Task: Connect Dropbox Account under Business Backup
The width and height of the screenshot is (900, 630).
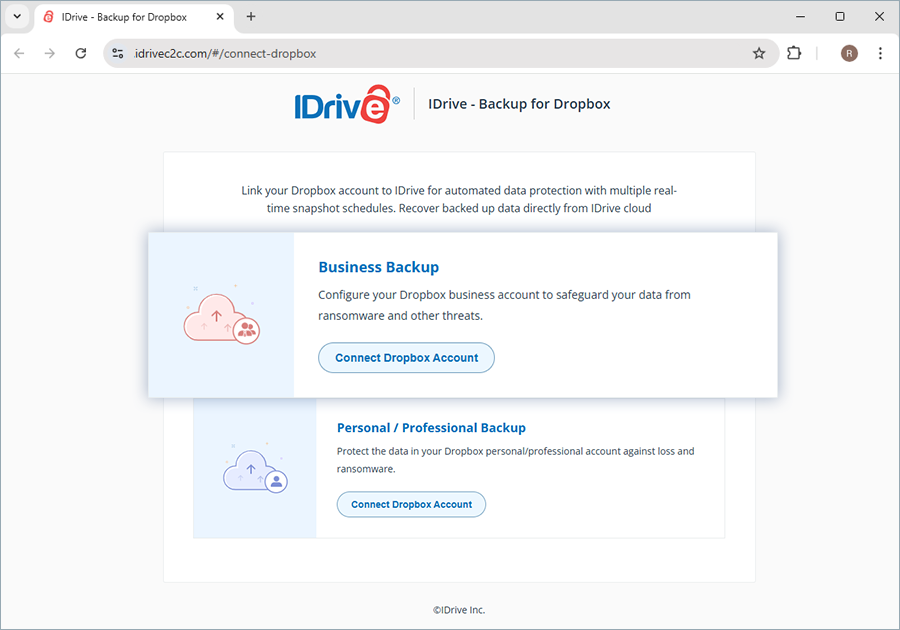Action: 406,358
